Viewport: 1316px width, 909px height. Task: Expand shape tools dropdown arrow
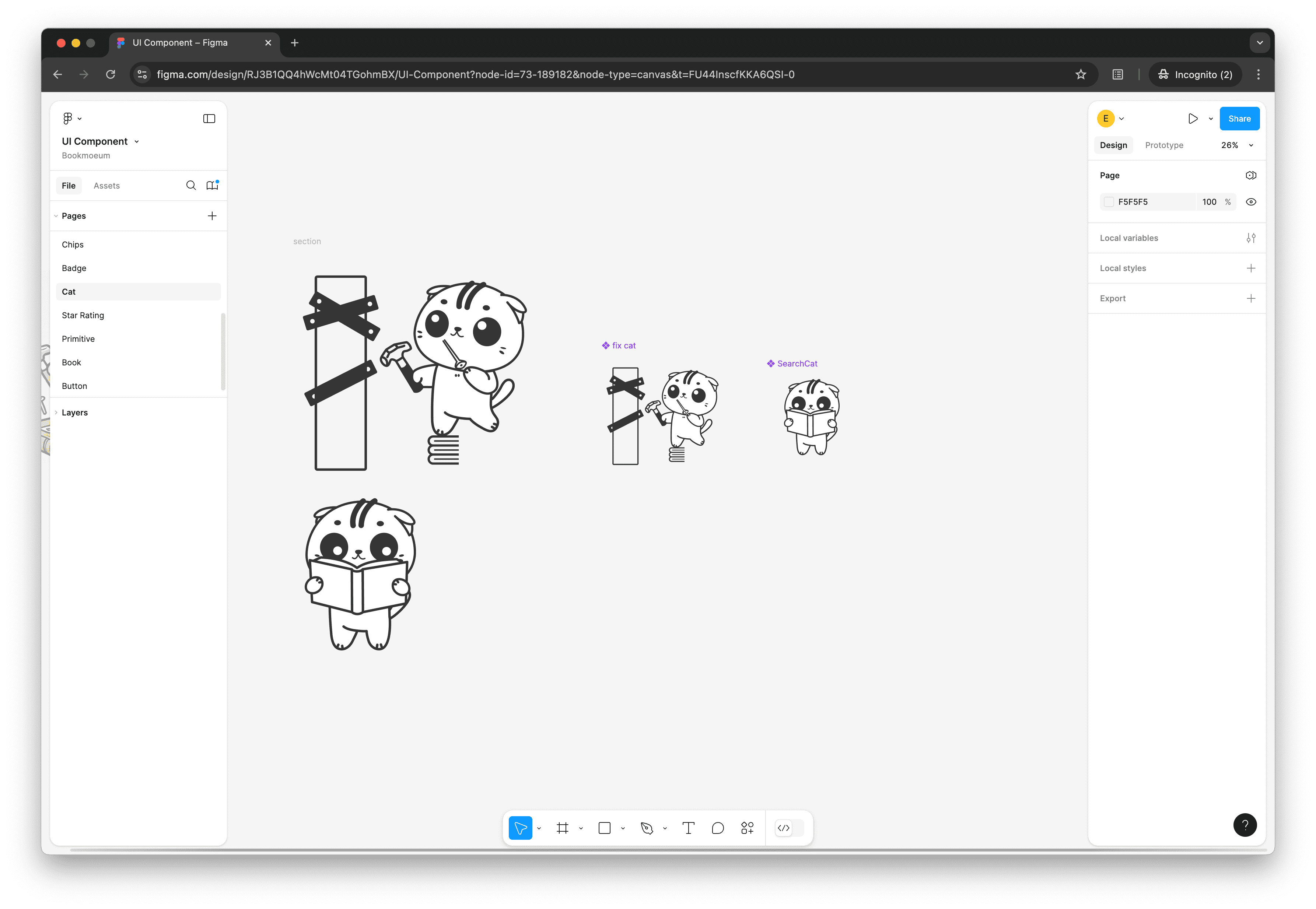pos(623,829)
